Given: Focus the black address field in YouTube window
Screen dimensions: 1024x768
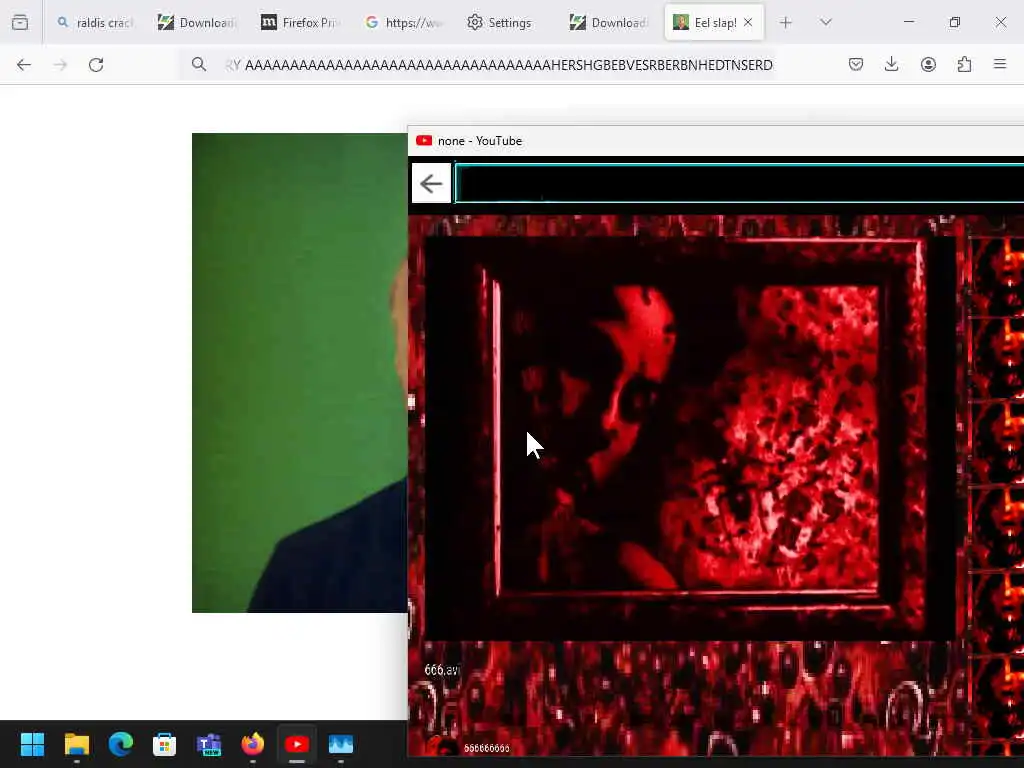Looking at the screenshot, I should [739, 184].
